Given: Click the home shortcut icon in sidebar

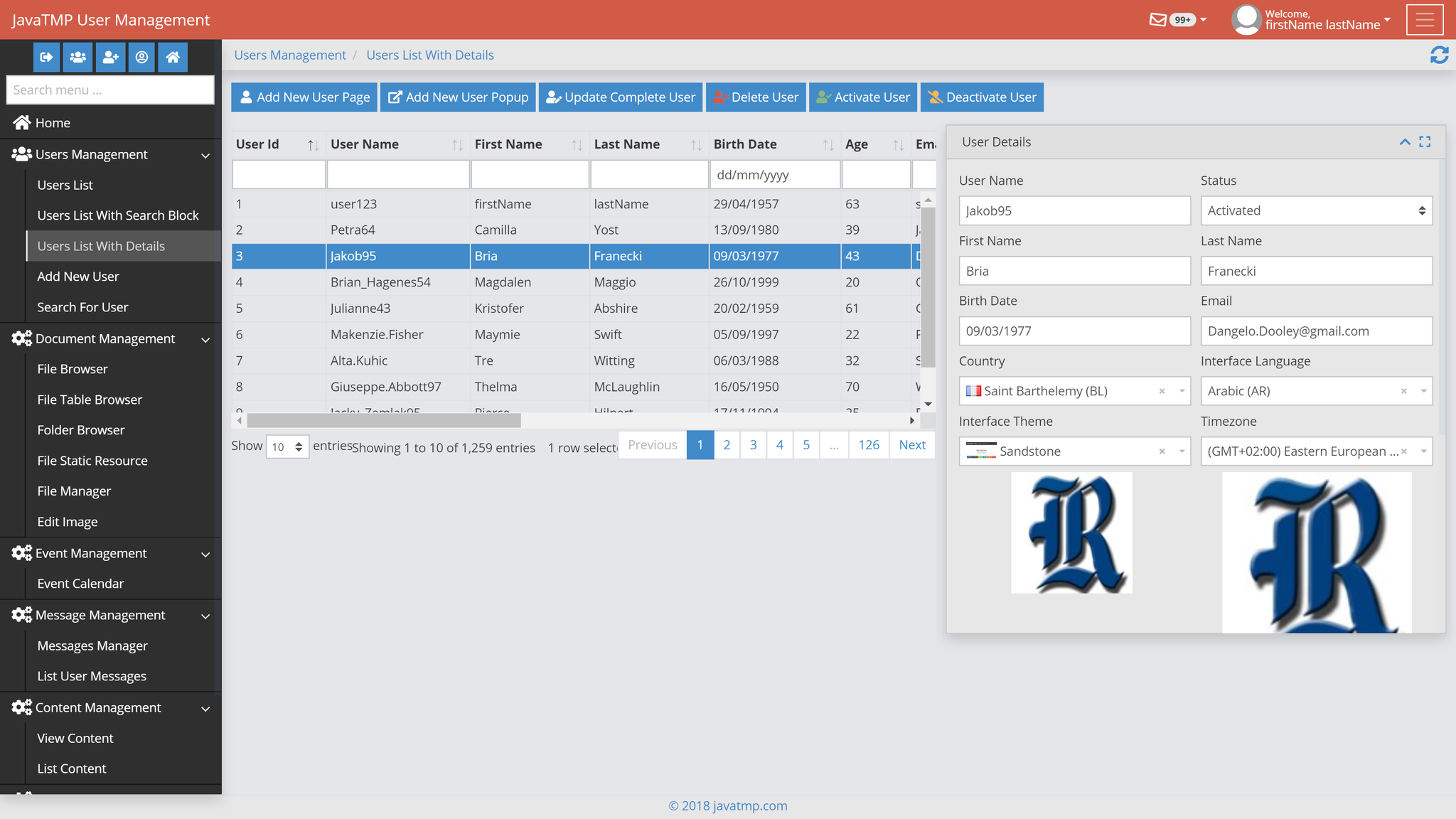Looking at the screenshot, I should pyautogui.click(x=172, y=58).
